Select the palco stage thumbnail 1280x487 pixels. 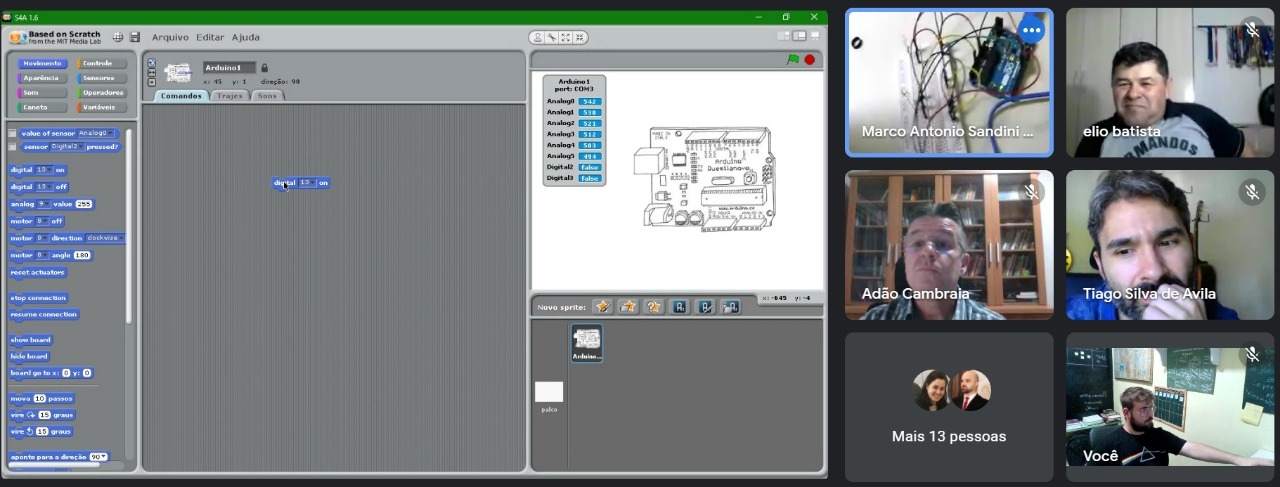pos(549,393)
